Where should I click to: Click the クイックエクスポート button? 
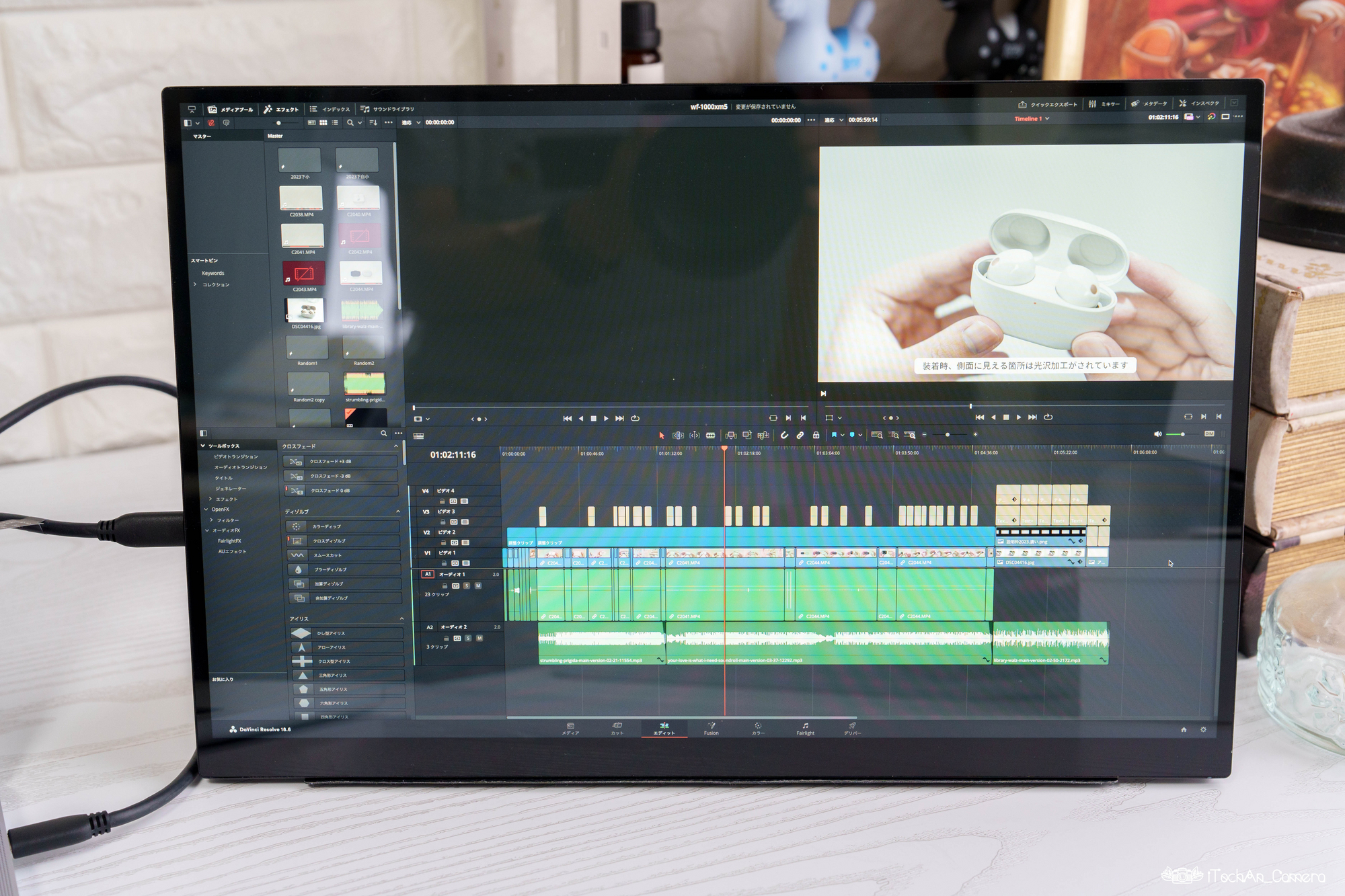click(x=1048, y=104)
